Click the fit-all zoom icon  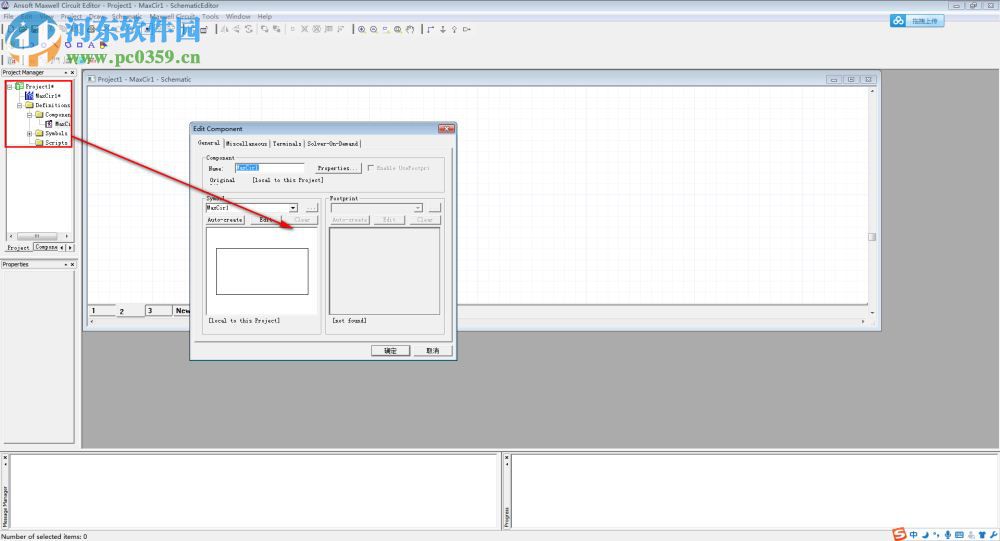pyautogui.click(x=397, y=29)
